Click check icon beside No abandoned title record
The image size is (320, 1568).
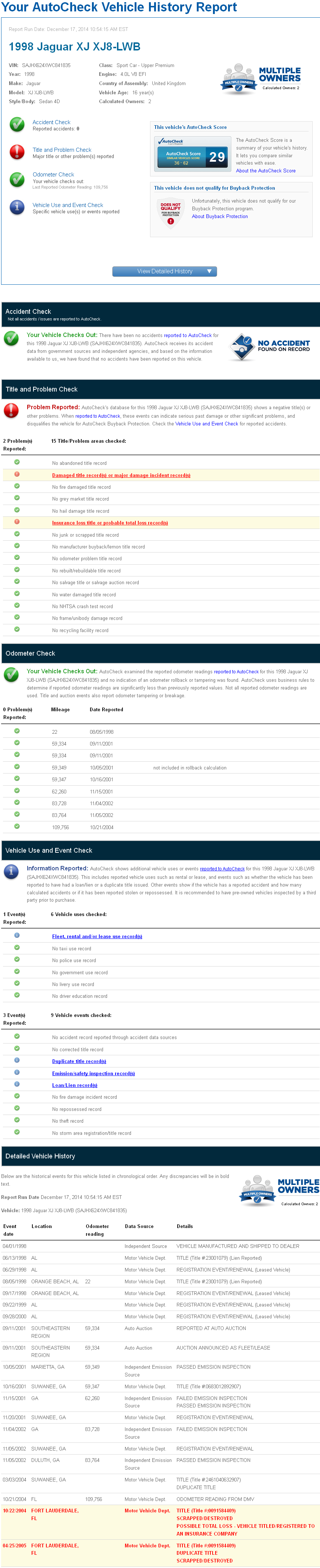[x=17, y=462]
